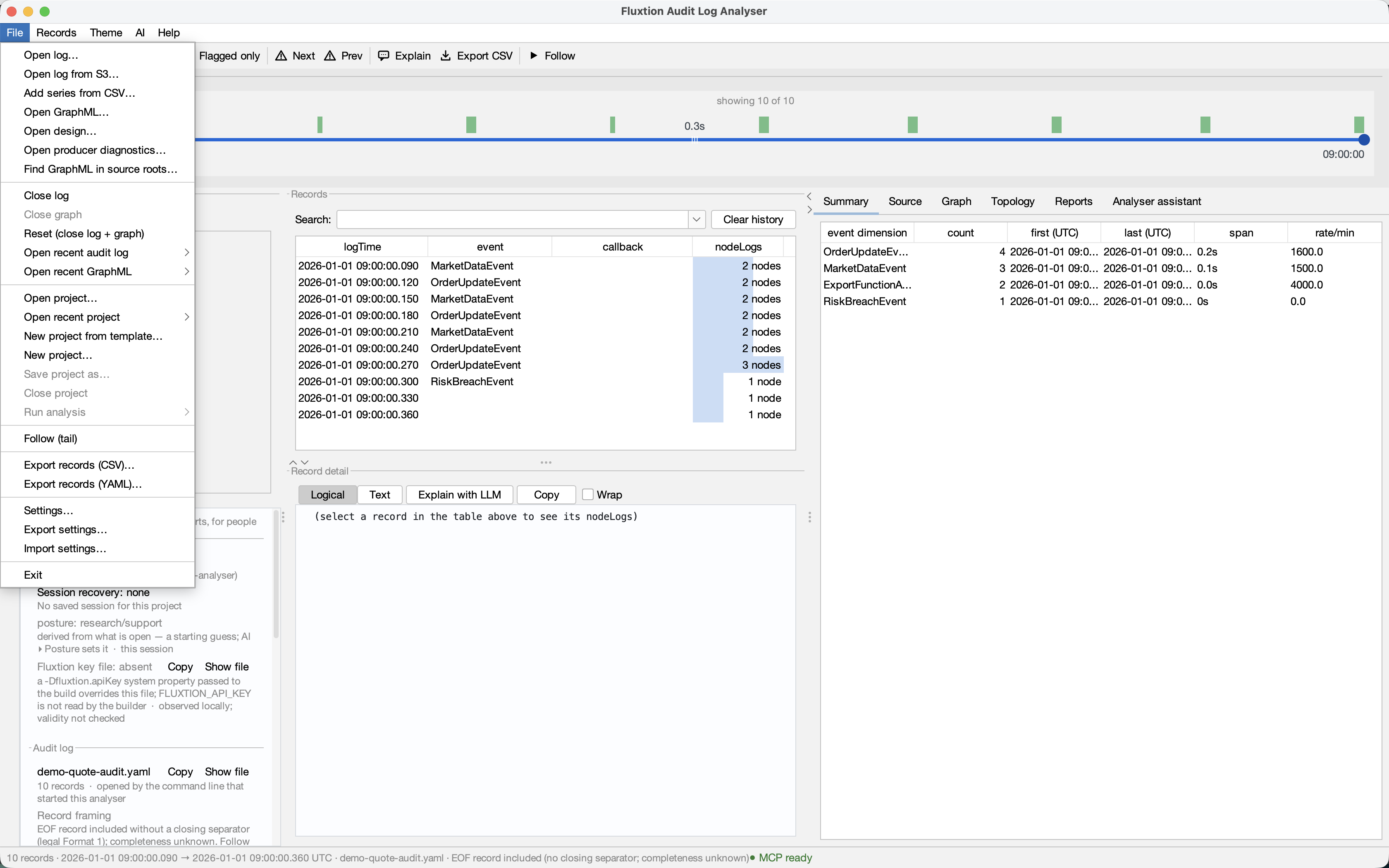Screen dimensions: 1389x868
Task: Select Open project... menu entry
Action: pos(98,298)
